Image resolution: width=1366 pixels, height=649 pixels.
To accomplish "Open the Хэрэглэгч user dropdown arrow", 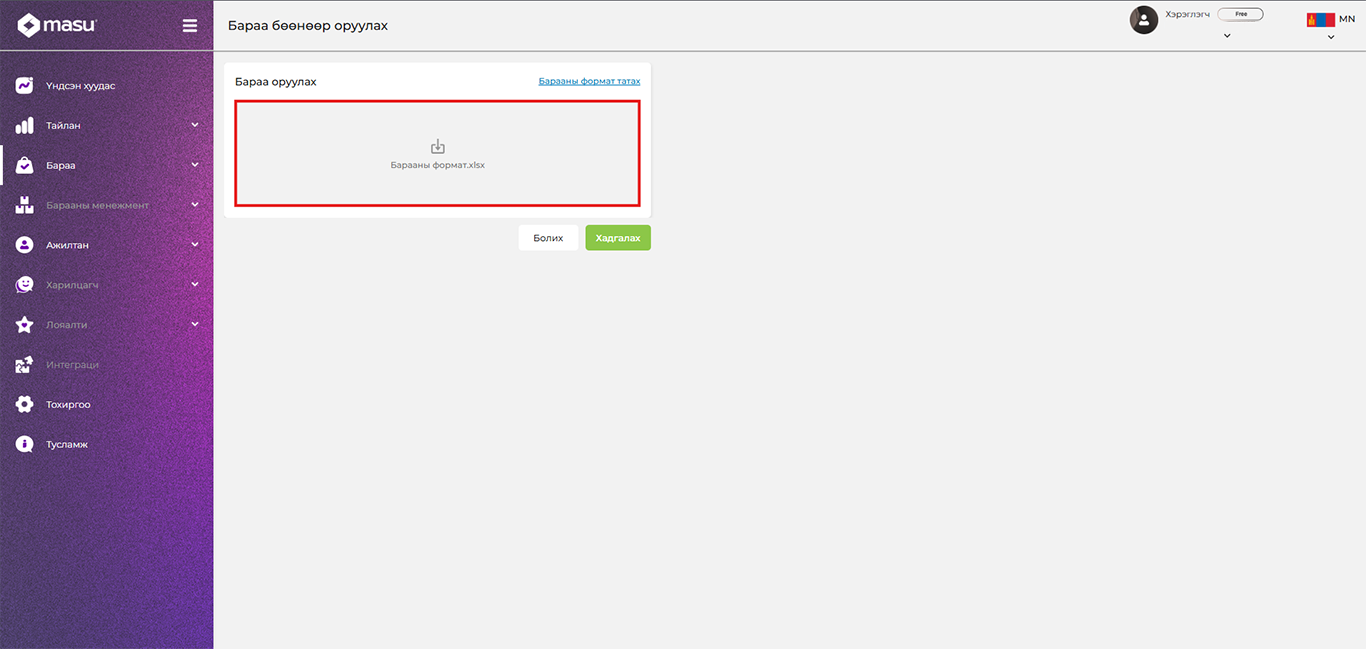I will point(1227,36).
